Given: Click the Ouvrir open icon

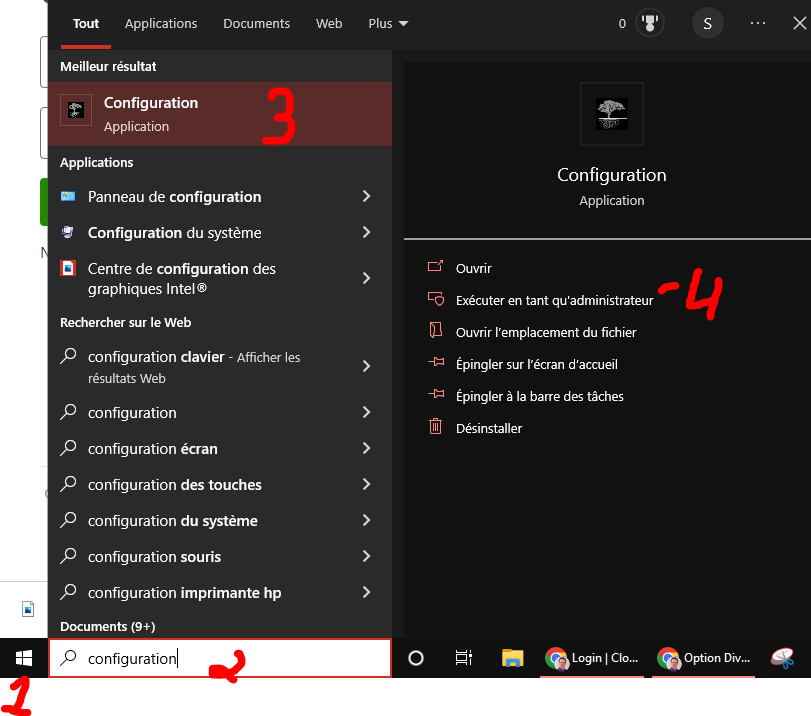Looking at the screenshot, I should pos(435,267).
